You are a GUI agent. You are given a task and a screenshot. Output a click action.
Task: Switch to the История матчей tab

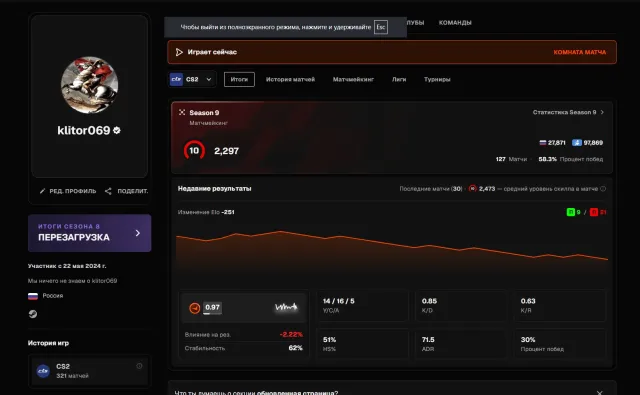[x=290, y=79]
